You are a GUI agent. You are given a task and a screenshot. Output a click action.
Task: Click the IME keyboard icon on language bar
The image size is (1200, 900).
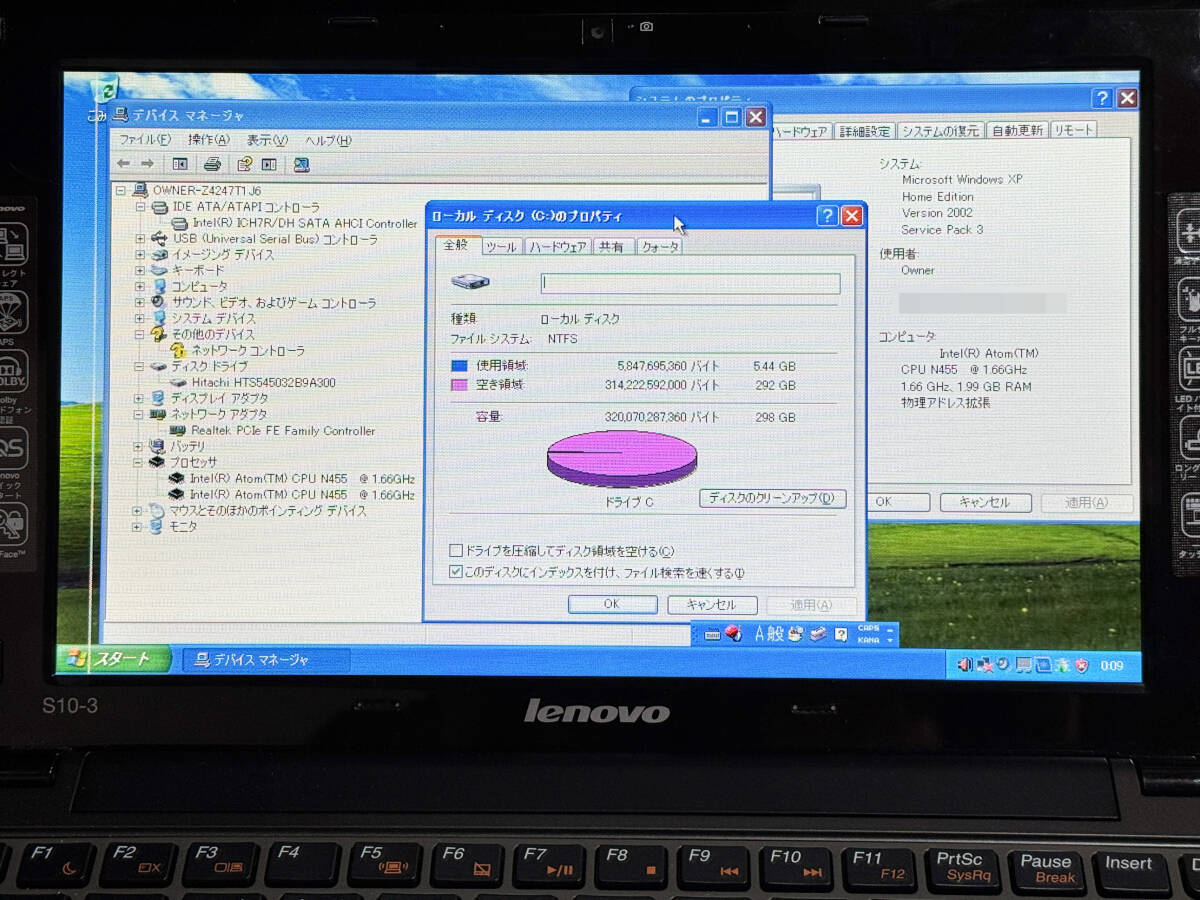pyautogui.click(x=712, y=634)
